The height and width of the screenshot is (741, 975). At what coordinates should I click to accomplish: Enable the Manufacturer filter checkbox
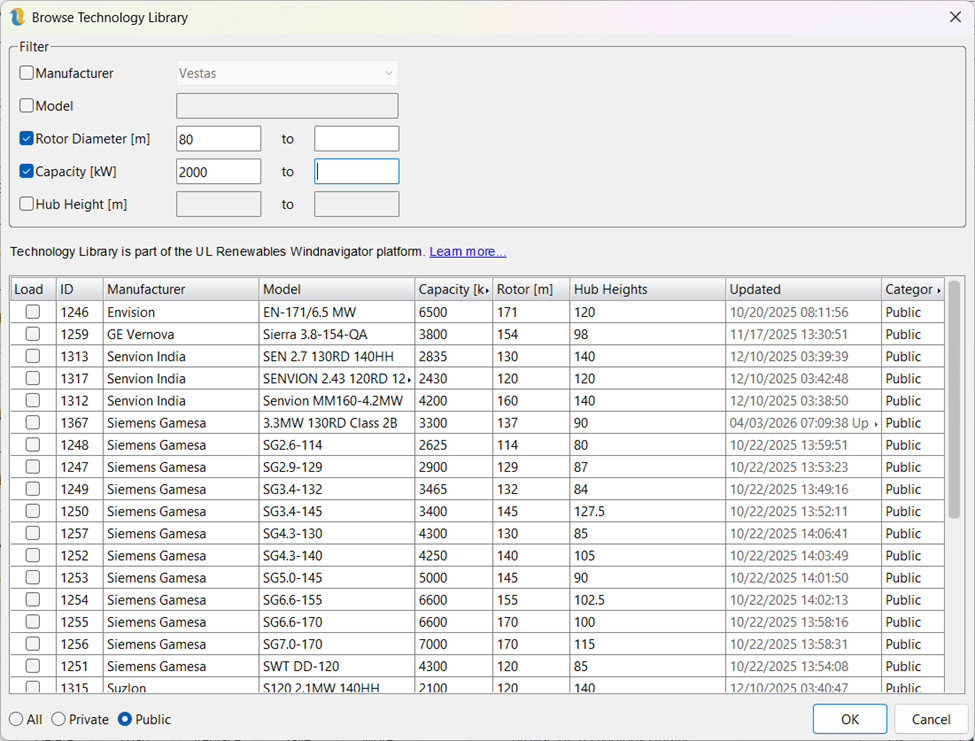(27, 73)
